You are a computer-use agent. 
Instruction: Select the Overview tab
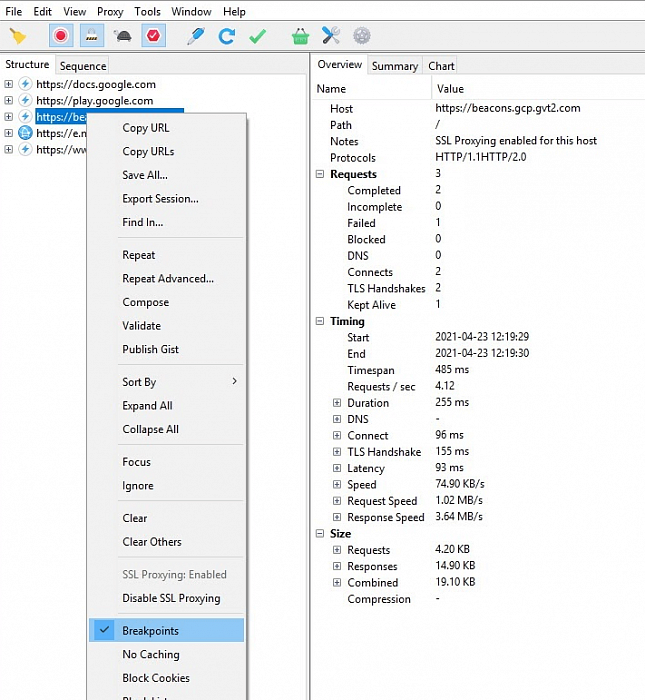tap(339, 64)
